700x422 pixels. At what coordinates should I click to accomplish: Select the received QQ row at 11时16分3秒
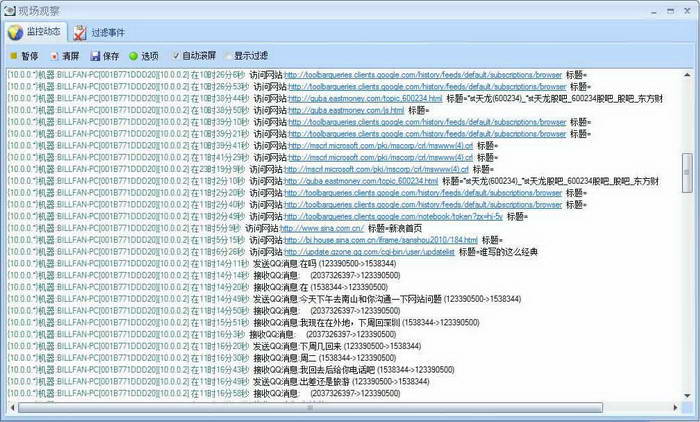tap(202, 334)
